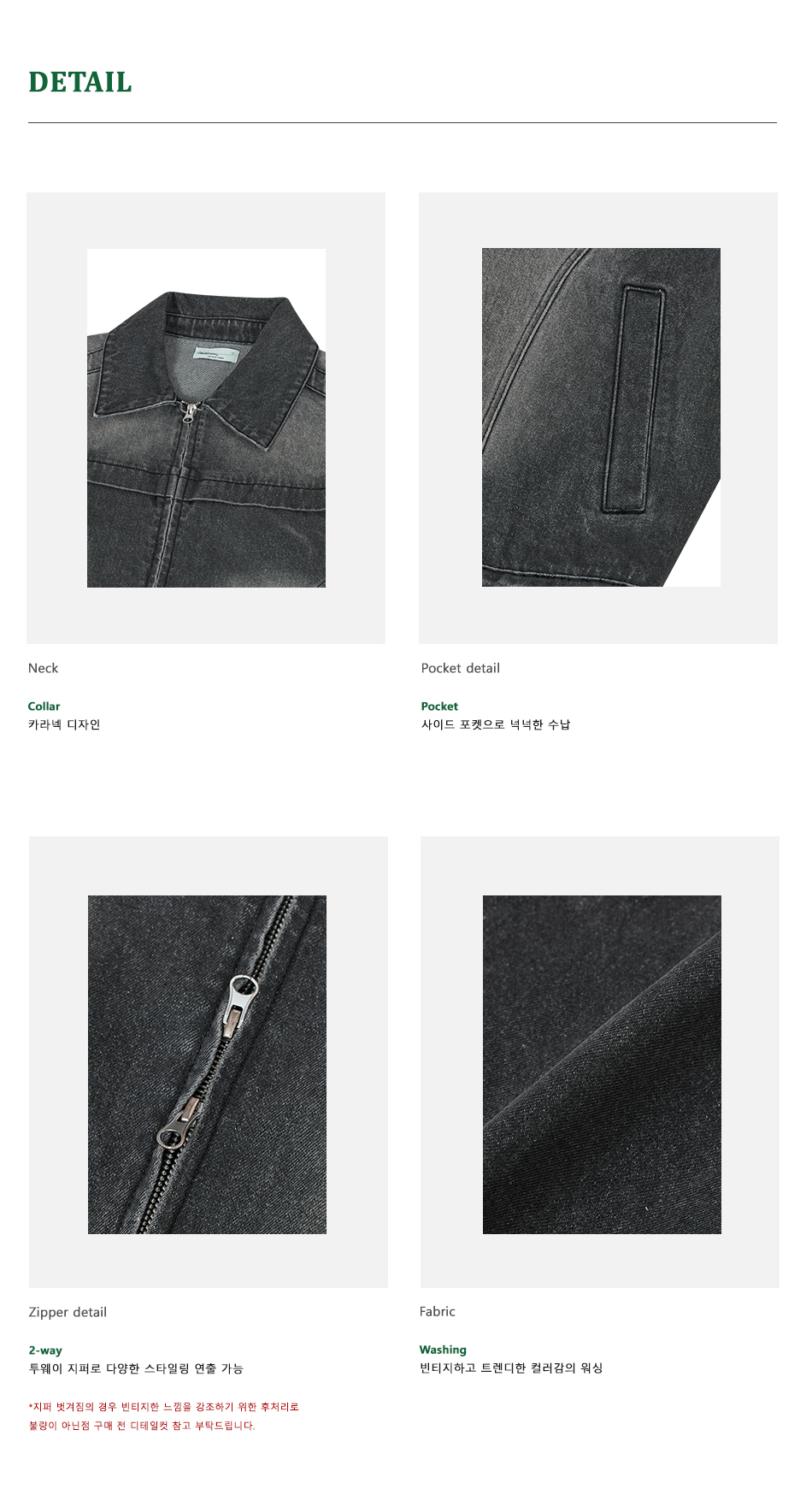This screenshot has height=1489, width=812.
Task: Click the Pocket detail caption
Action: (461, 668)
